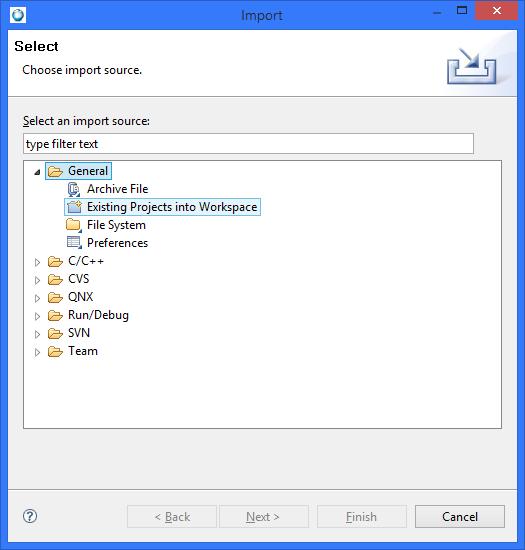Expand the Run/Debug category
This screenshot has height=550, width=525.
point(37,316)
